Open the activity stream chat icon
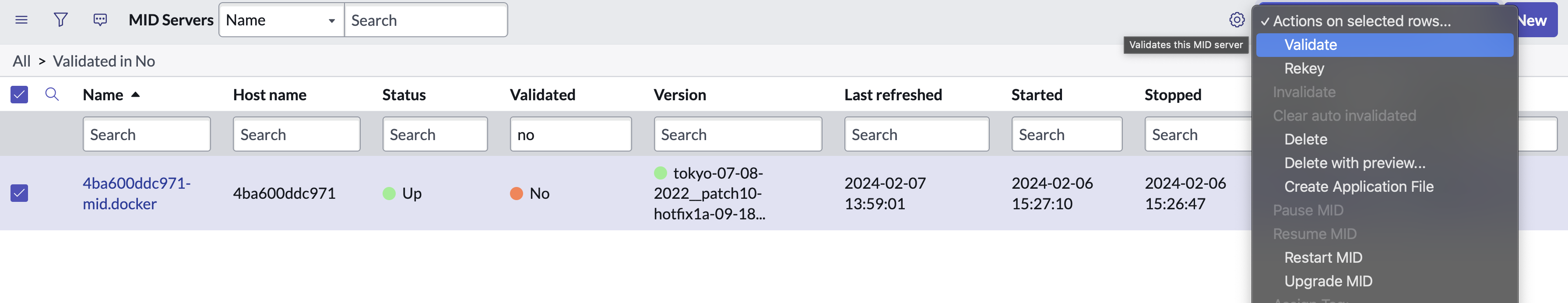The image size is (1568, 303). pos(100,20)
